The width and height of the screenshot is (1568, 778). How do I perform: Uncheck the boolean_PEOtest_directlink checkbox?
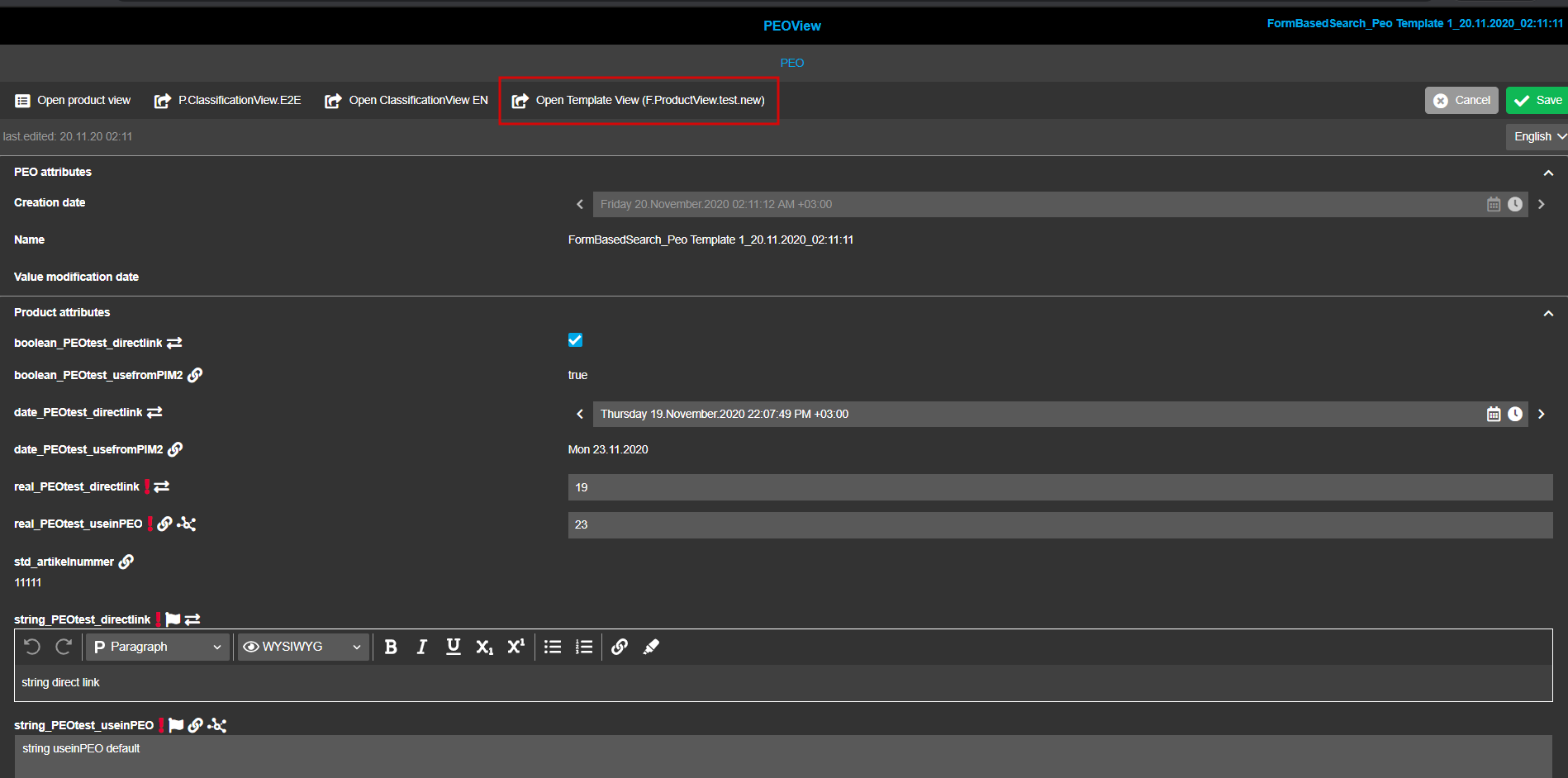pyautogui.click(x=575, y=339)
